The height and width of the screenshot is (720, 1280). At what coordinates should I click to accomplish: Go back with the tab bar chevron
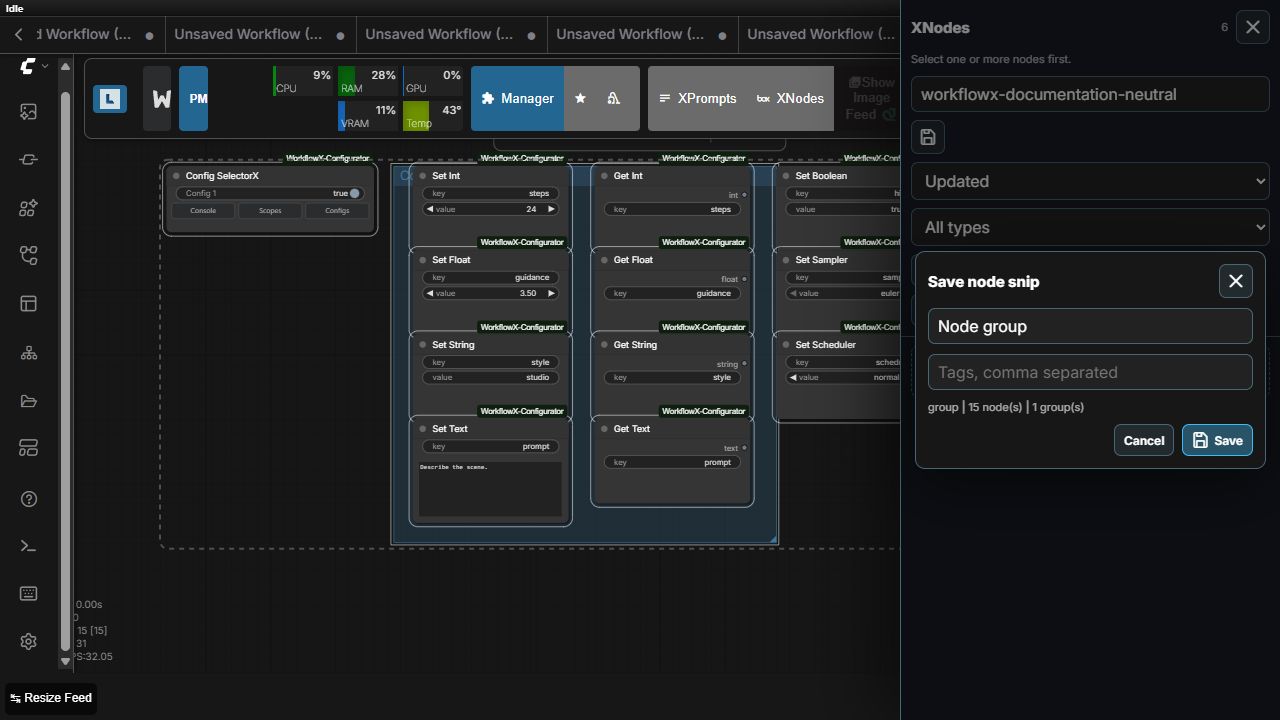coord(18,34)
